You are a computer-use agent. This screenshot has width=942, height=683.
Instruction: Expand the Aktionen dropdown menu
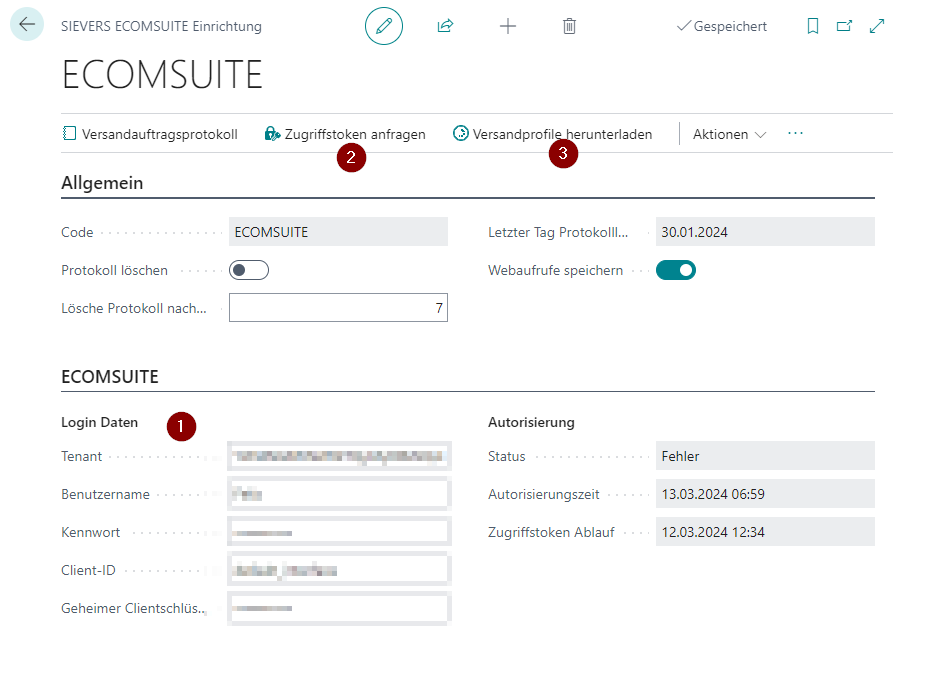[x=729, y=134]
